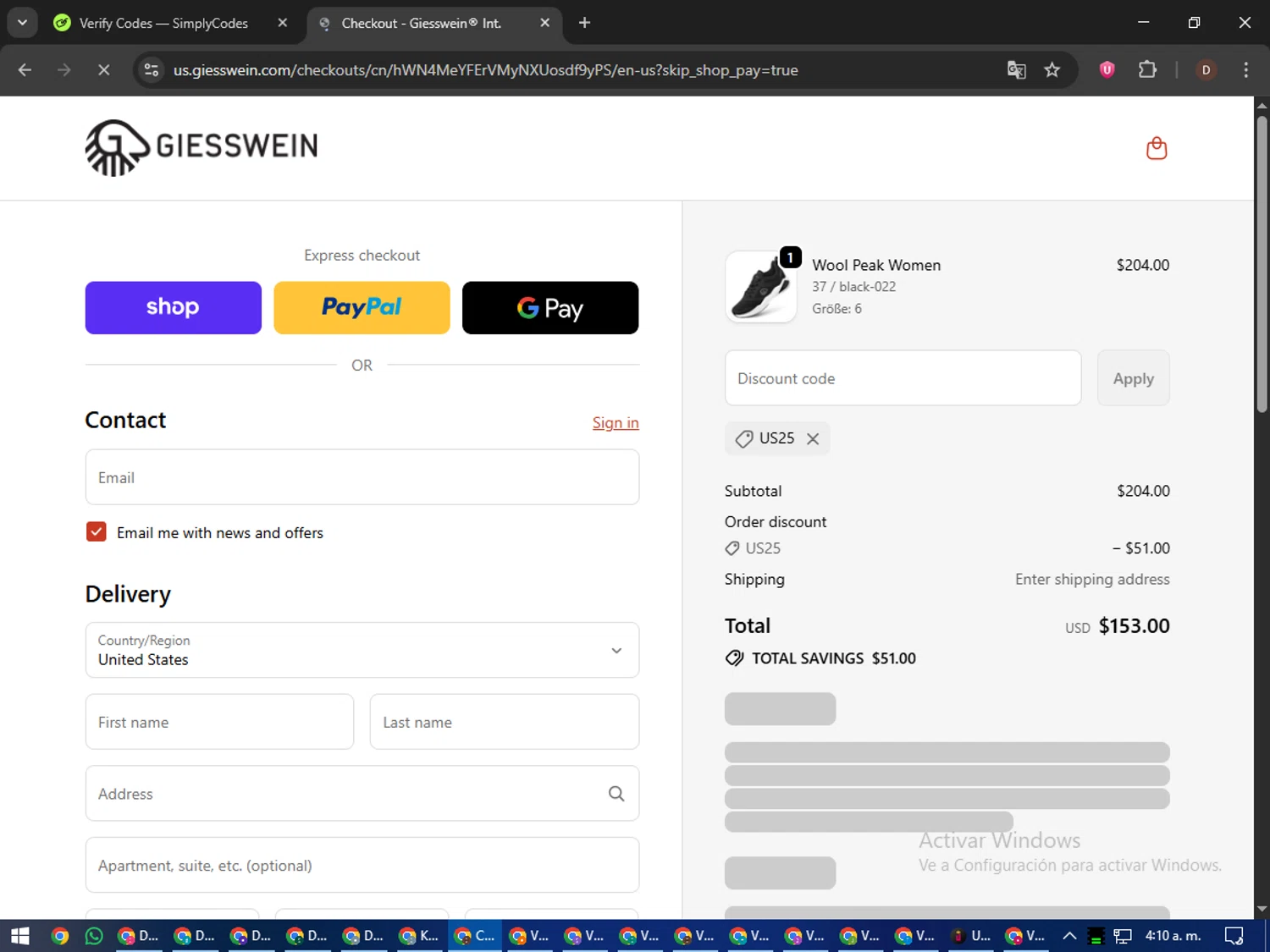The width and height of the screenshot is (1270, 952).
Task: Open a new browser tab
Action: [x=584, y=23]
